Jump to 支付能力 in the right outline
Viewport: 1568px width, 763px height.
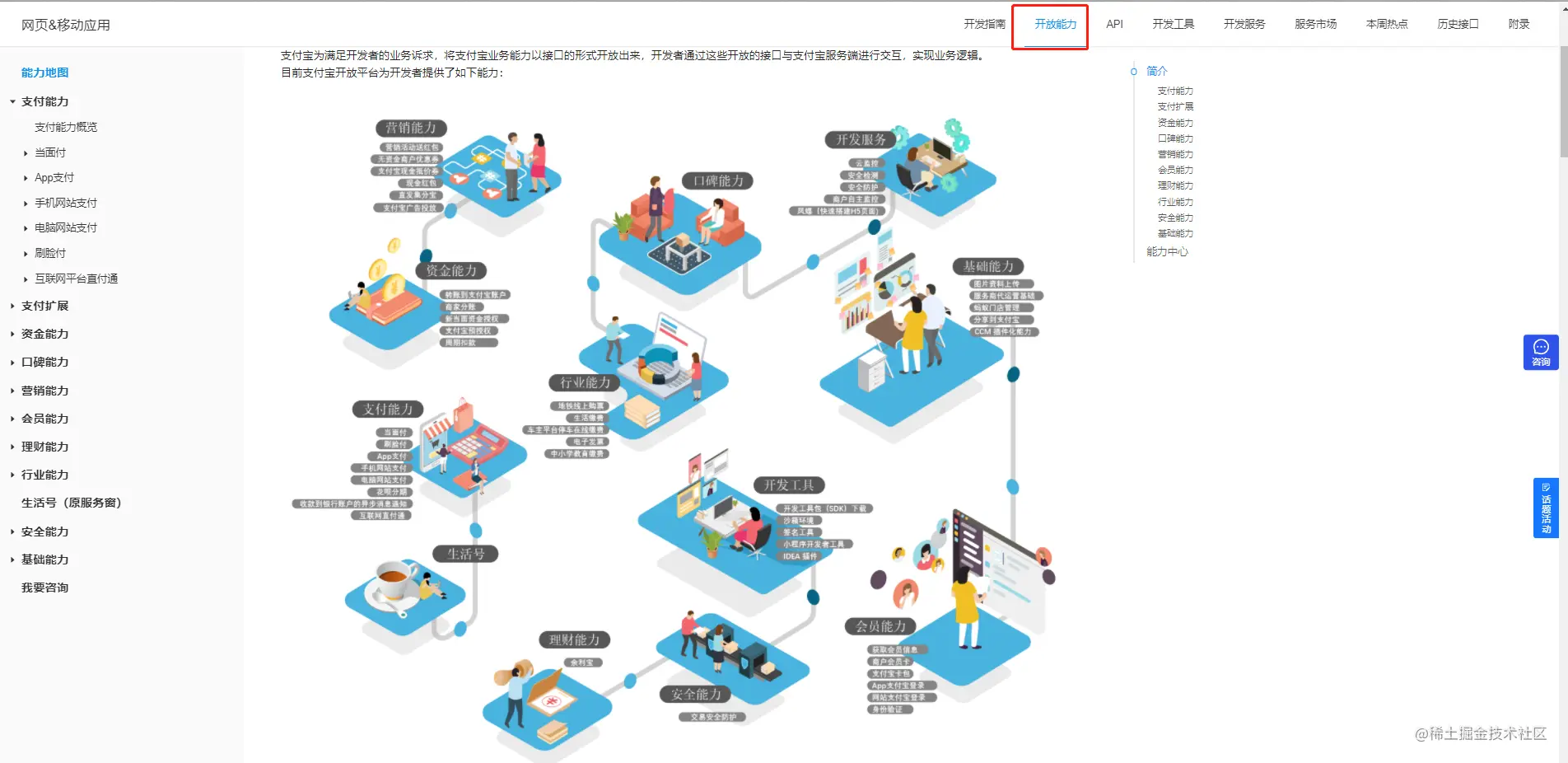point(1175,91)
